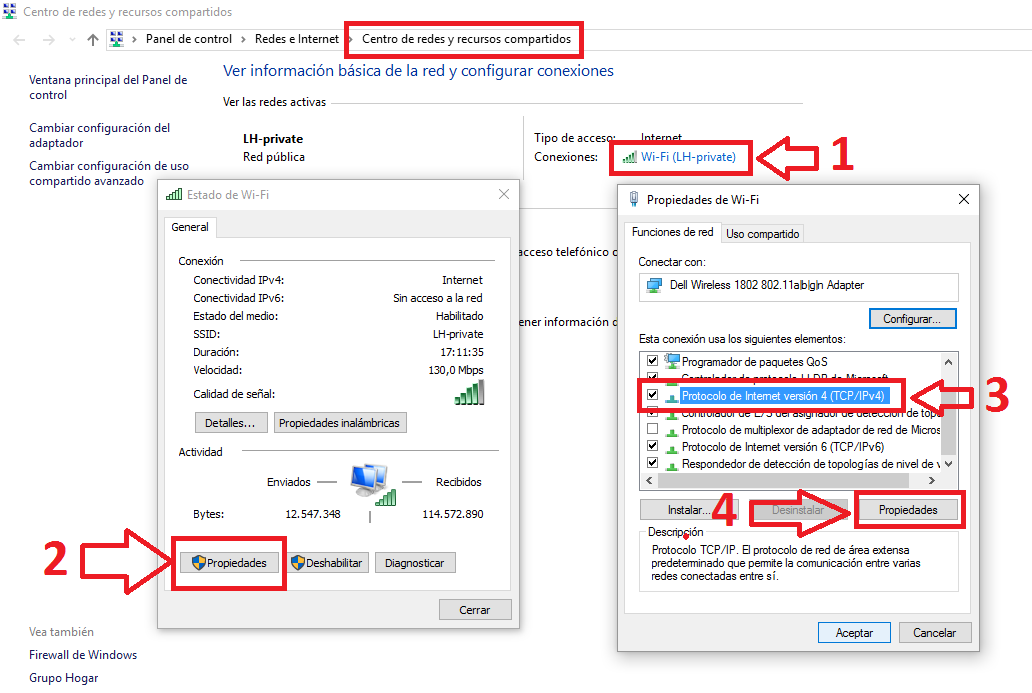Toggle Respondedor de detección de topologías checkbox
Viewport: 1032px width, 693px height.
(652, 463)
